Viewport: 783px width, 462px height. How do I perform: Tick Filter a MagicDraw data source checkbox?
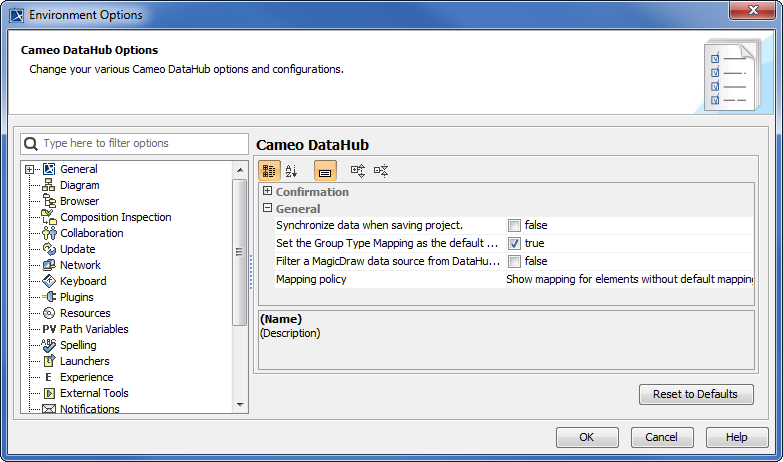click(514, 261)
